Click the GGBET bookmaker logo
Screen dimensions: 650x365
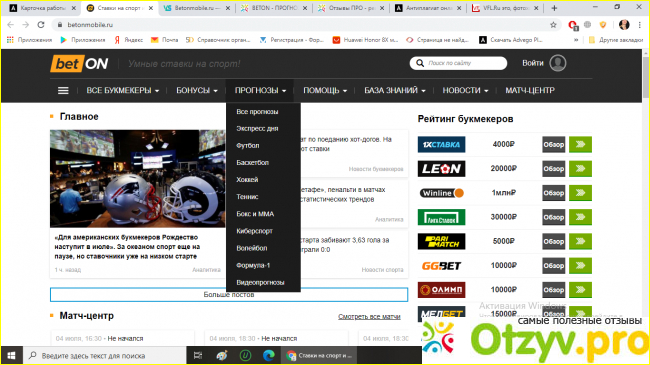441,265
